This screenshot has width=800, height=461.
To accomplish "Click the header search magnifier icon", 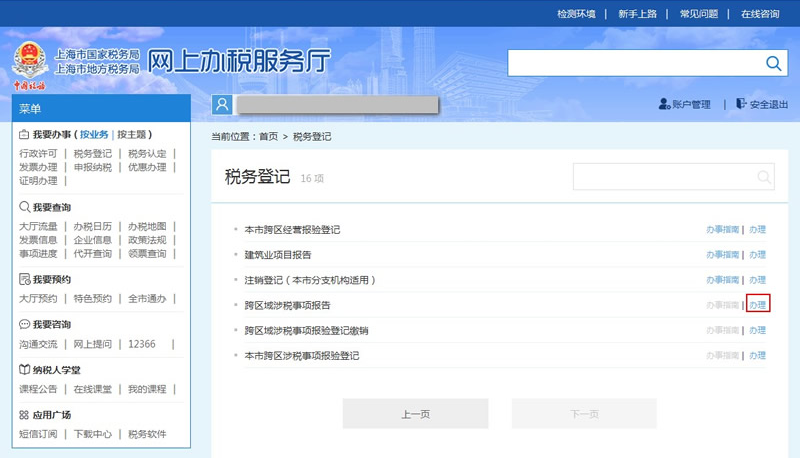I will 773,63.
